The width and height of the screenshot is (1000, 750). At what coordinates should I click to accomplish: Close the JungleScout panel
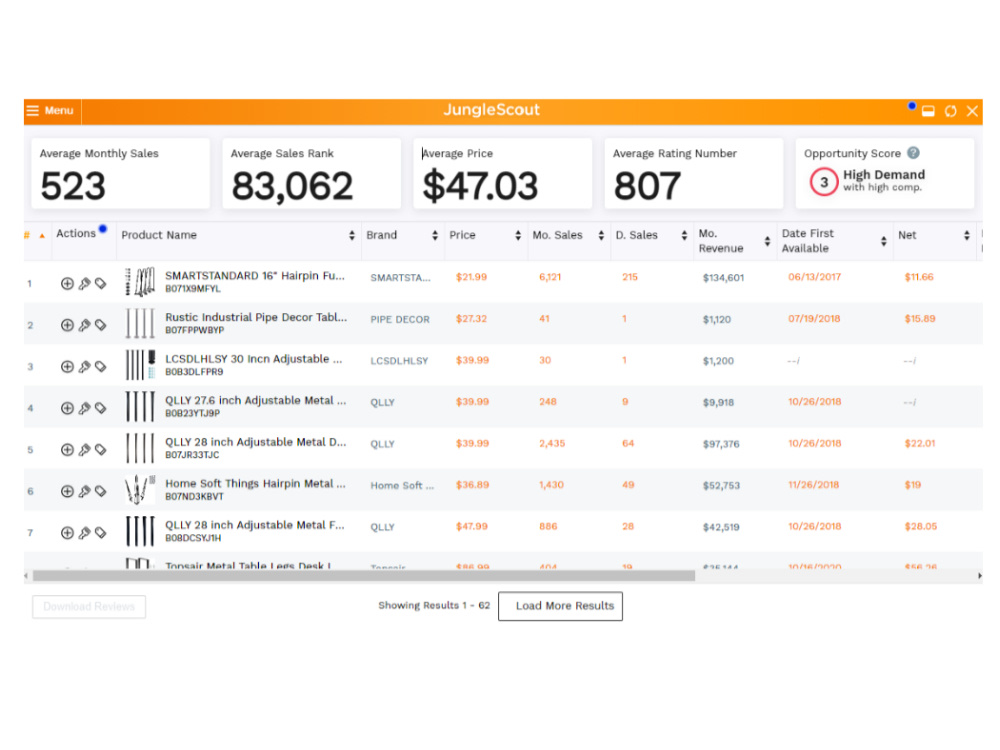click(x=972, y=111)
